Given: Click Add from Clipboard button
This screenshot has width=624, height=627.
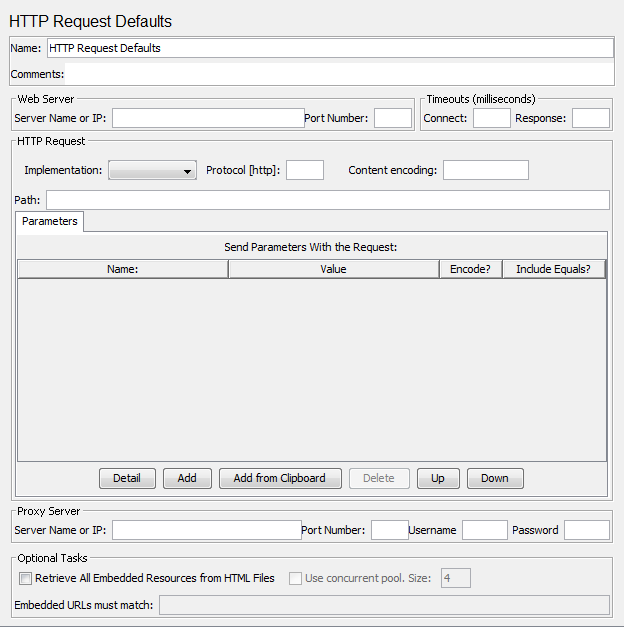Looking at the screenshot, I should [x=279, y=478].
